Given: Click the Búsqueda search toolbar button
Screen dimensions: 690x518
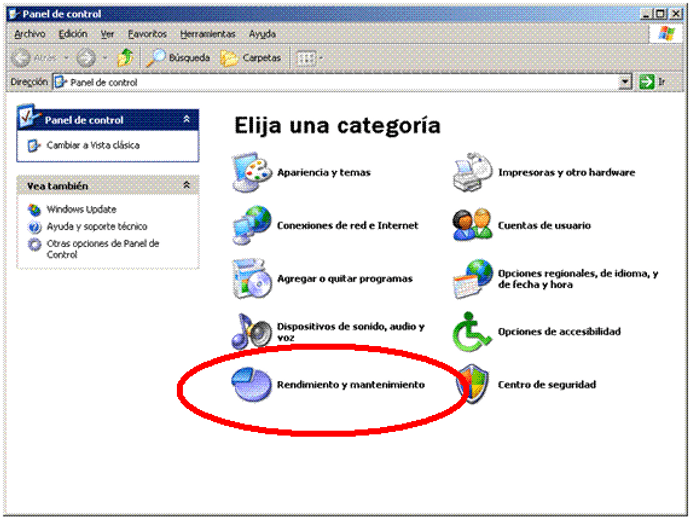Looking at the screenshot, I should pos(178,58).
